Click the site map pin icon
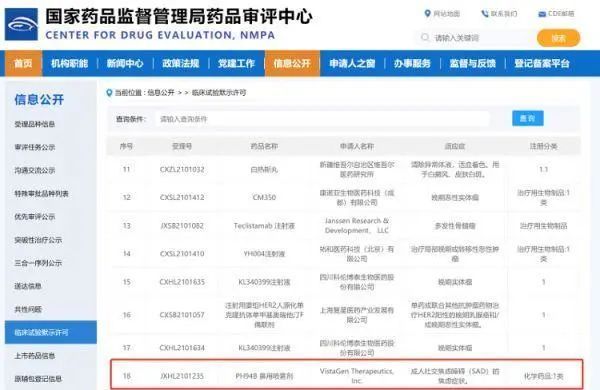This screenshot has width=600, height=390. [427, 14]
